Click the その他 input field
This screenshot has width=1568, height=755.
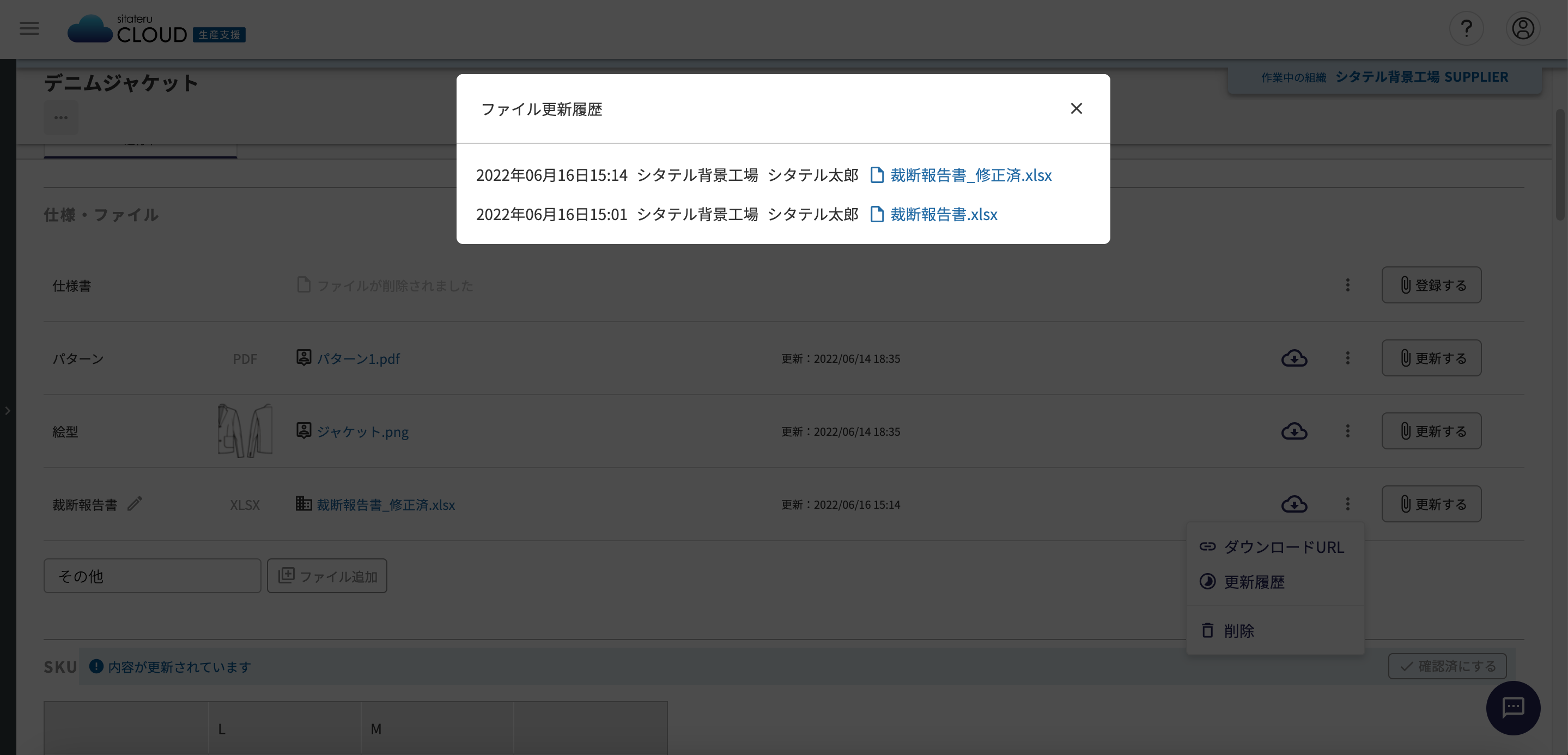coord(152,576)
